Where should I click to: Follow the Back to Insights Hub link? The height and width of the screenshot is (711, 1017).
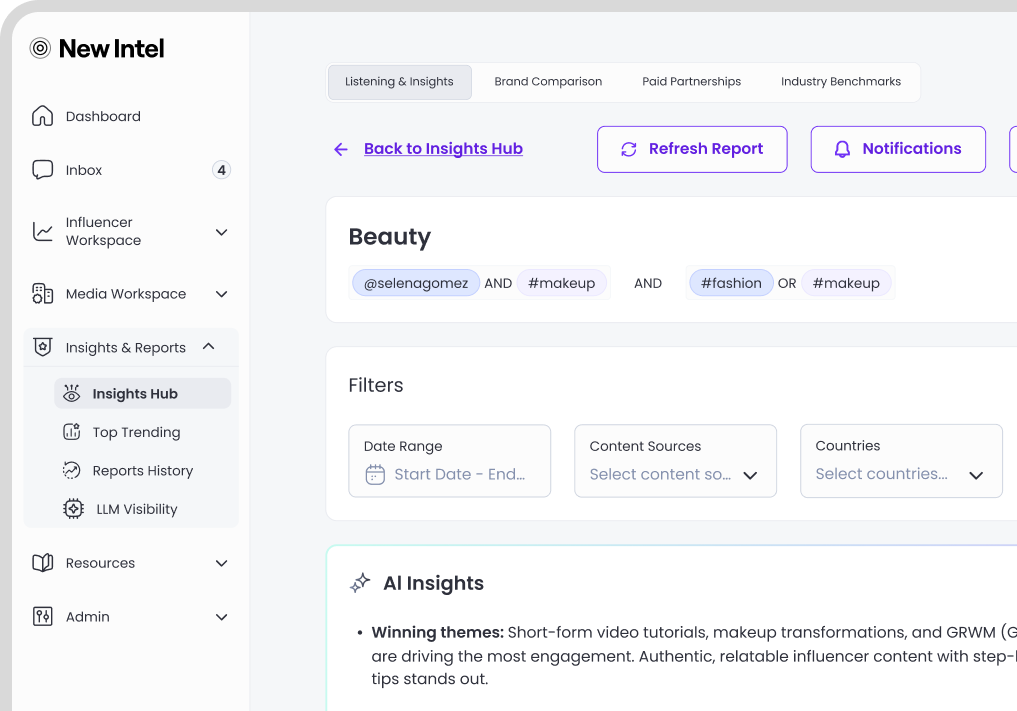[443, 149]
